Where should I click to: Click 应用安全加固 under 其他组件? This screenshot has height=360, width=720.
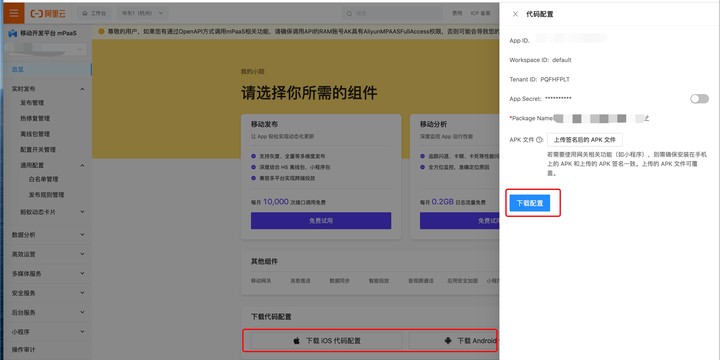coord(463,281)
